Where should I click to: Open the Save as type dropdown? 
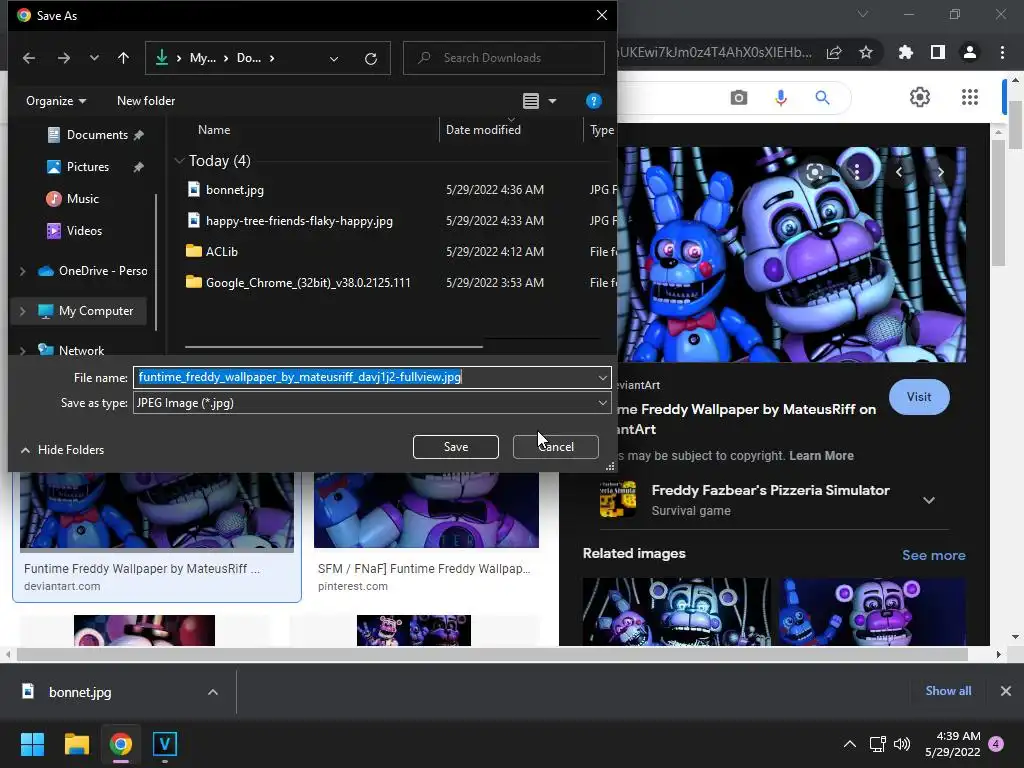coord(372,403)
